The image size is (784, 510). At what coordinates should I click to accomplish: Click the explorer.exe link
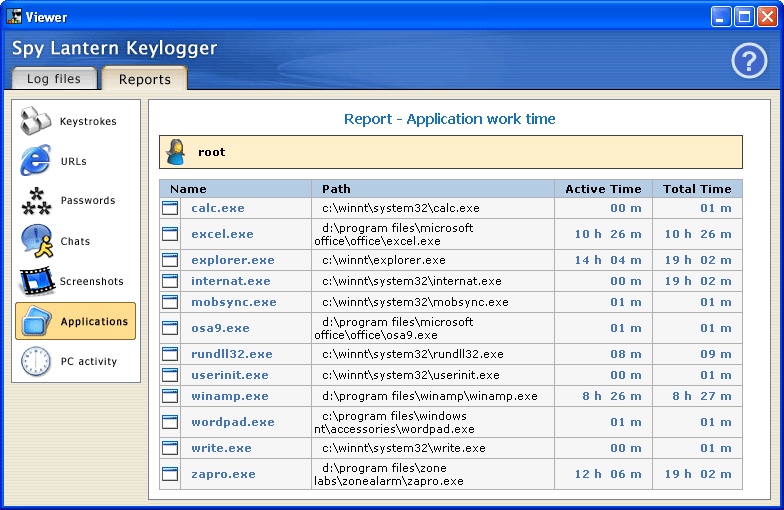click(x=233, y=260)
